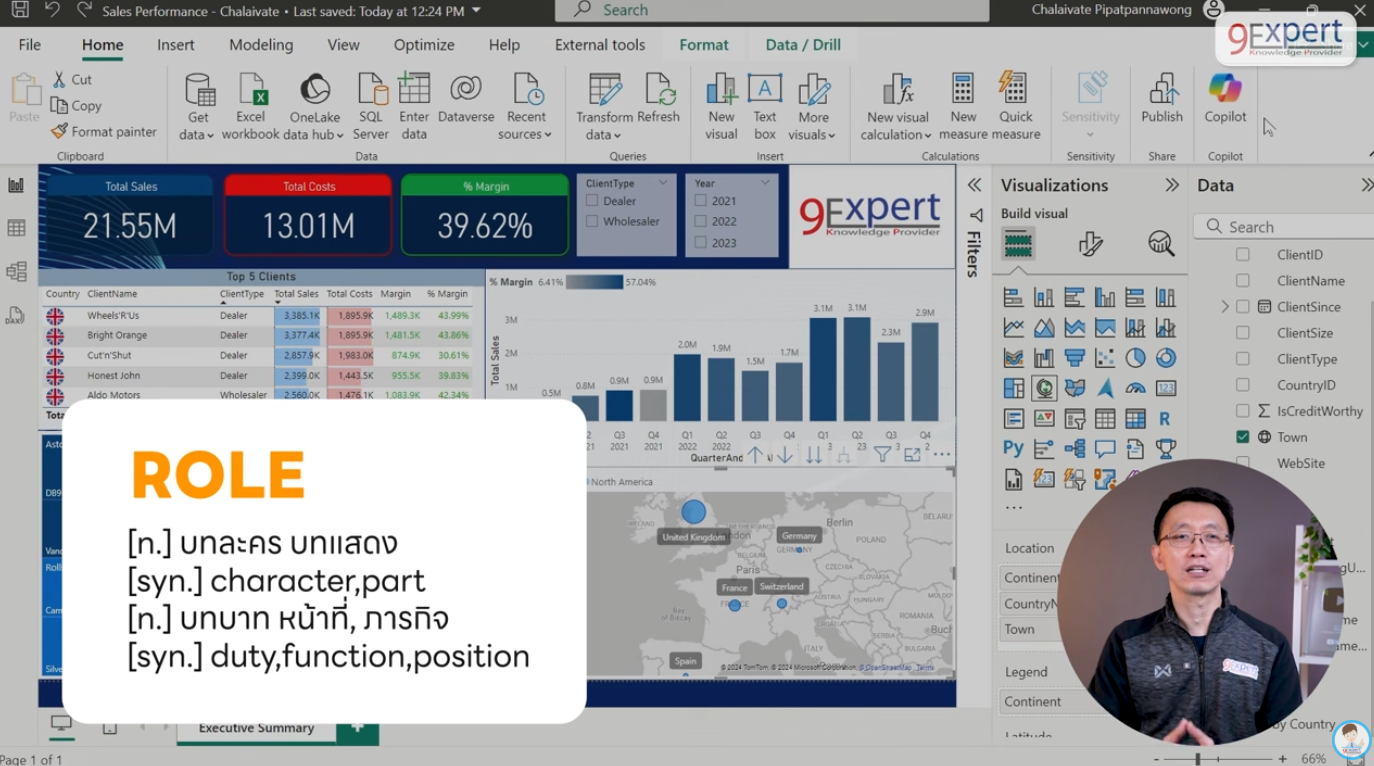
Task: Expand the ClientSince field hierarchy
Action: click(x=1225, y=307)
